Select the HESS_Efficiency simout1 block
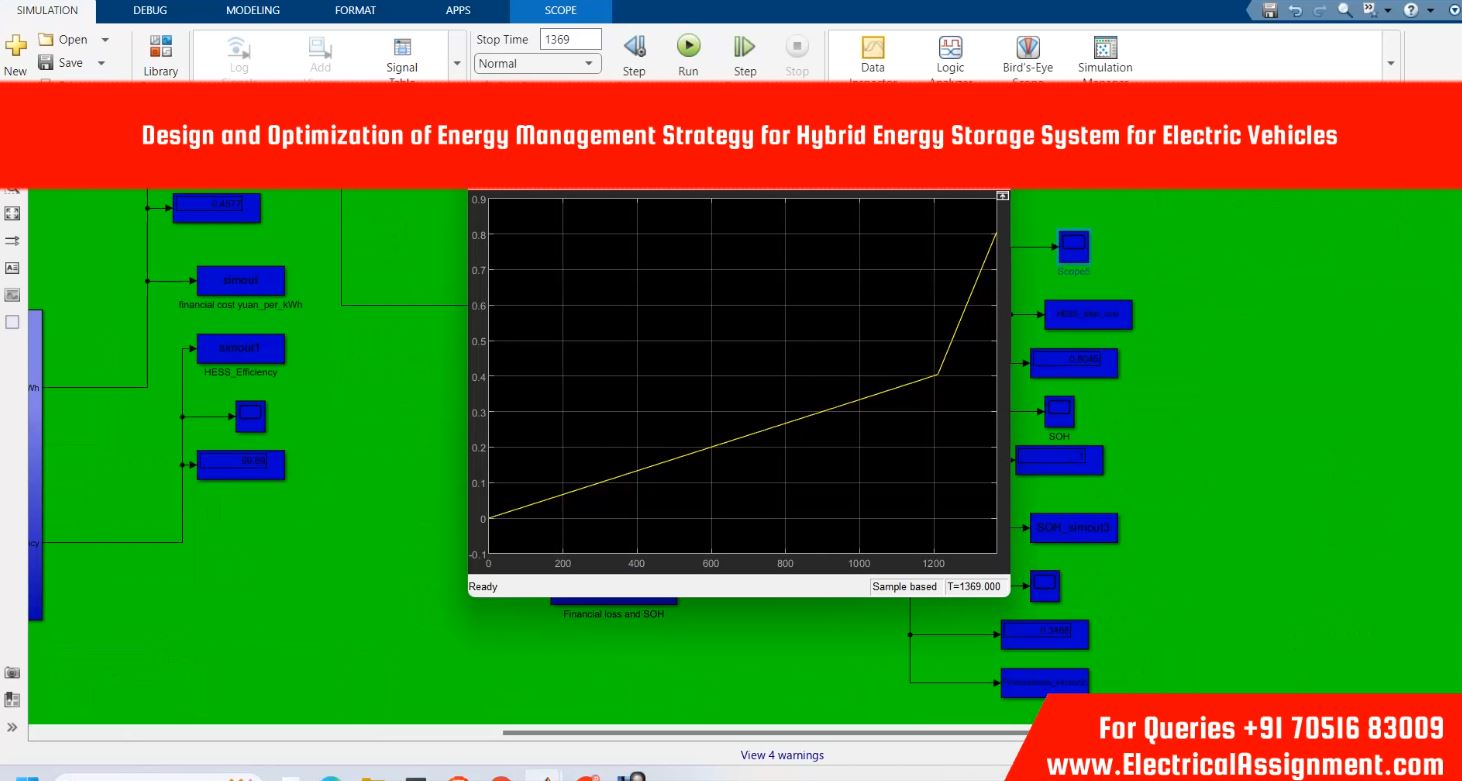Viewport: 1462px width, 781px height. tap(240, 348)
